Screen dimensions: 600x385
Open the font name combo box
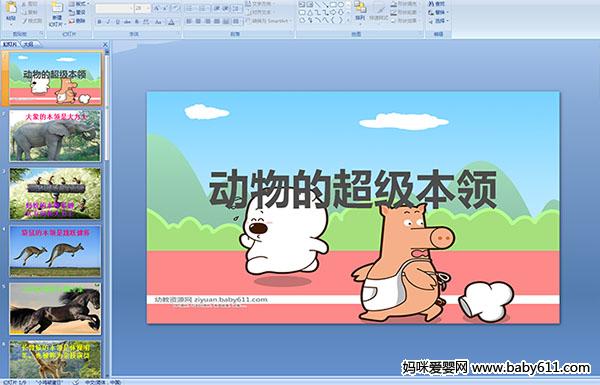point(114,8)
